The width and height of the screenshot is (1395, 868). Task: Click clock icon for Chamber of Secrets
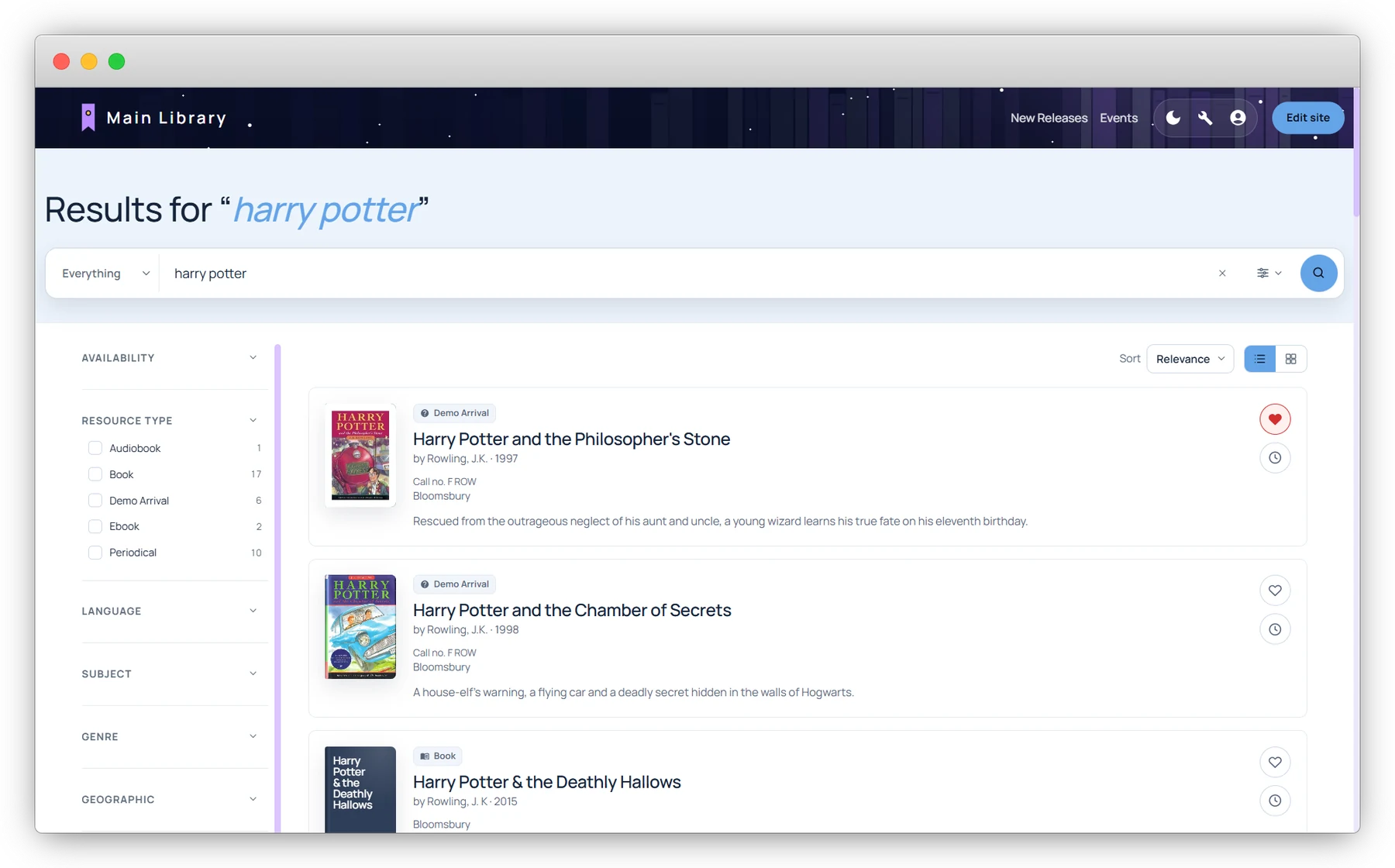click(x=1275, y=629)
